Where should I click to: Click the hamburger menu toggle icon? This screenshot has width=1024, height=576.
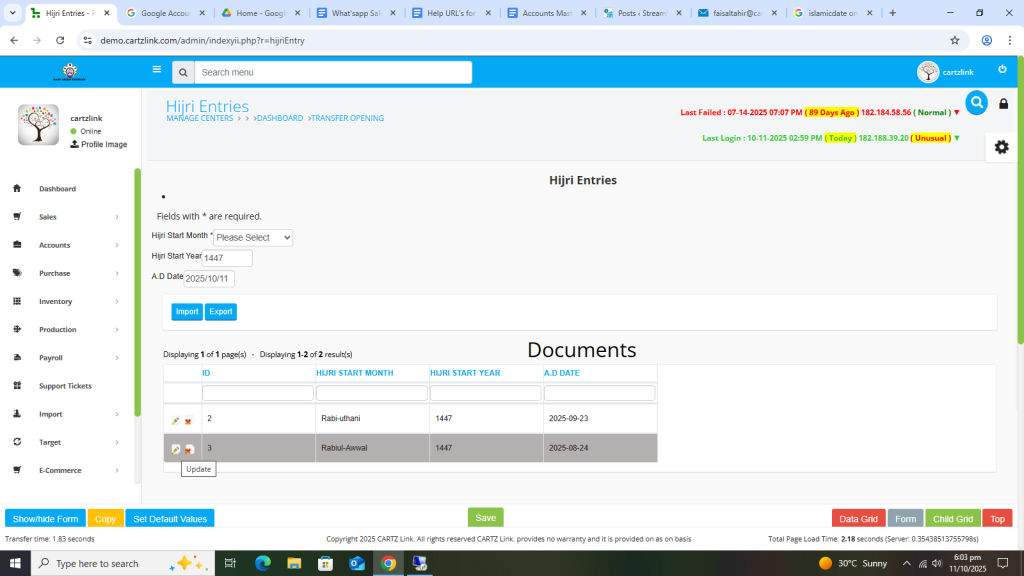coord(156,70)
